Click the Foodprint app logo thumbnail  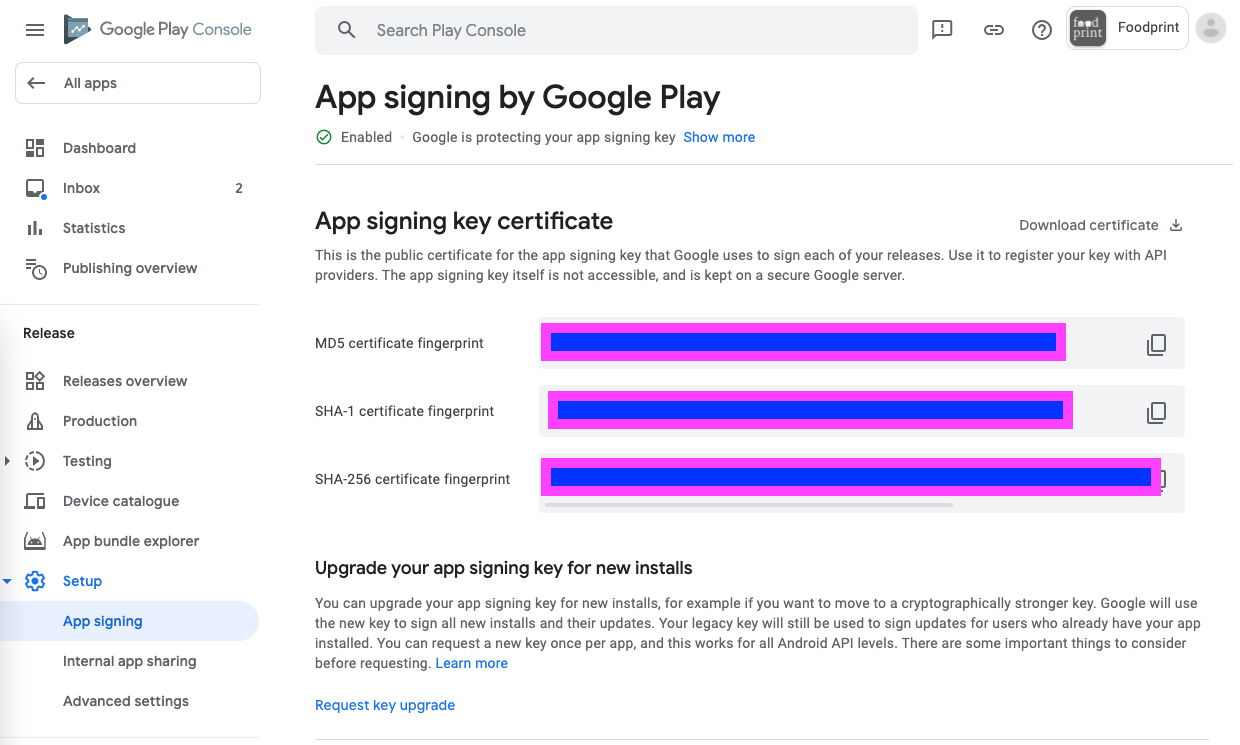[x=1088, y=28]
